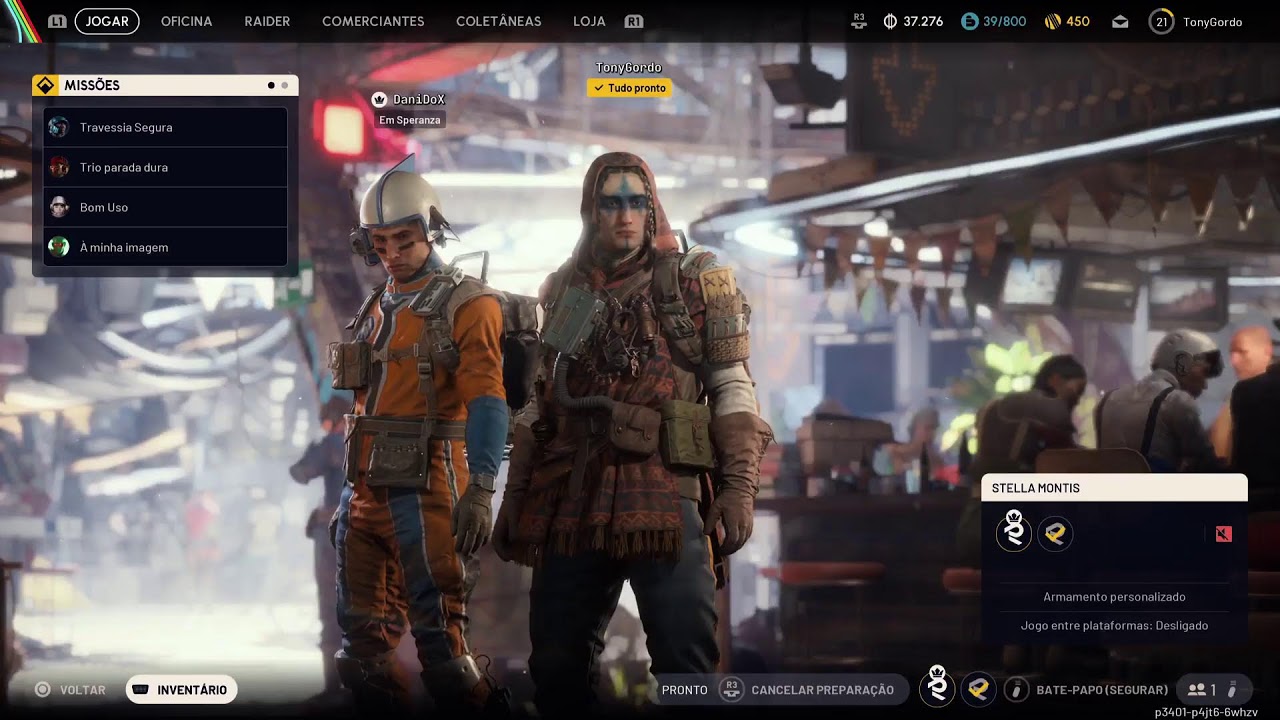Open the Trio parada dura mission

point(166,167)
